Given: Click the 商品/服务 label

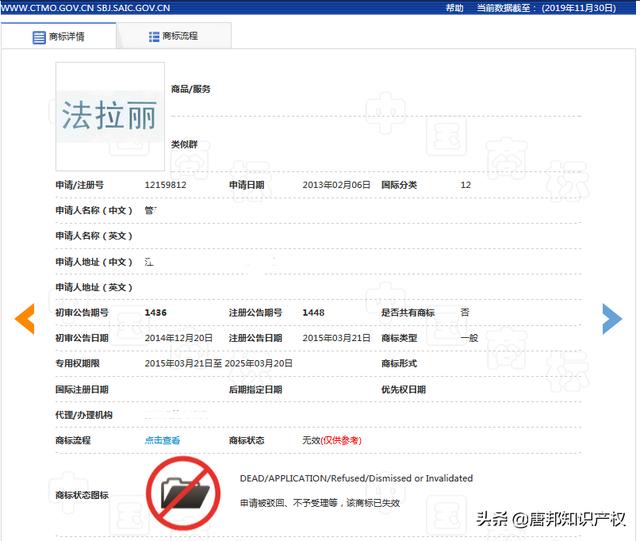Looking at the screenshot, I should (x=191, y=89).
